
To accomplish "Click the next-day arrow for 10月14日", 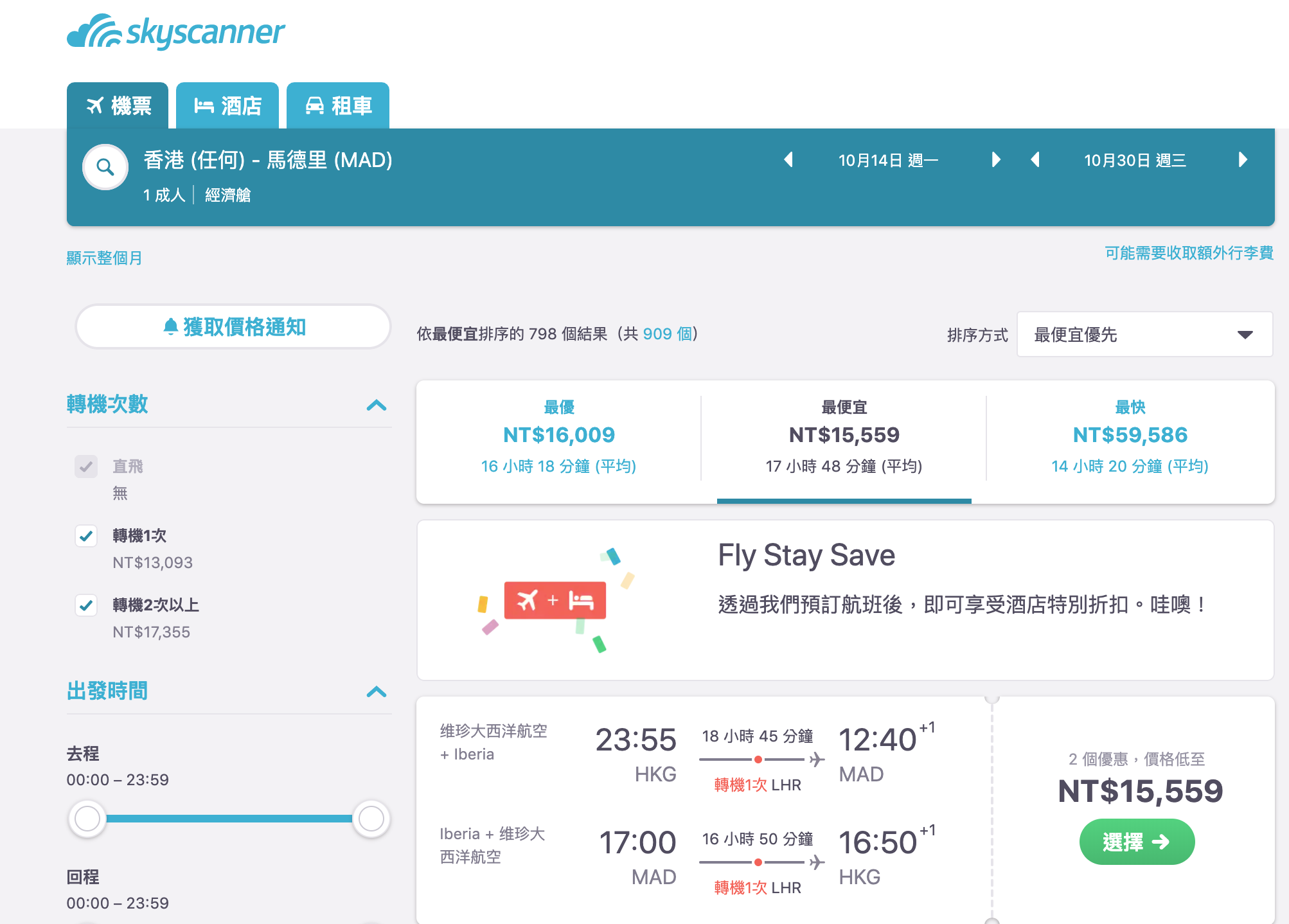I will click(x=995, y=160).
